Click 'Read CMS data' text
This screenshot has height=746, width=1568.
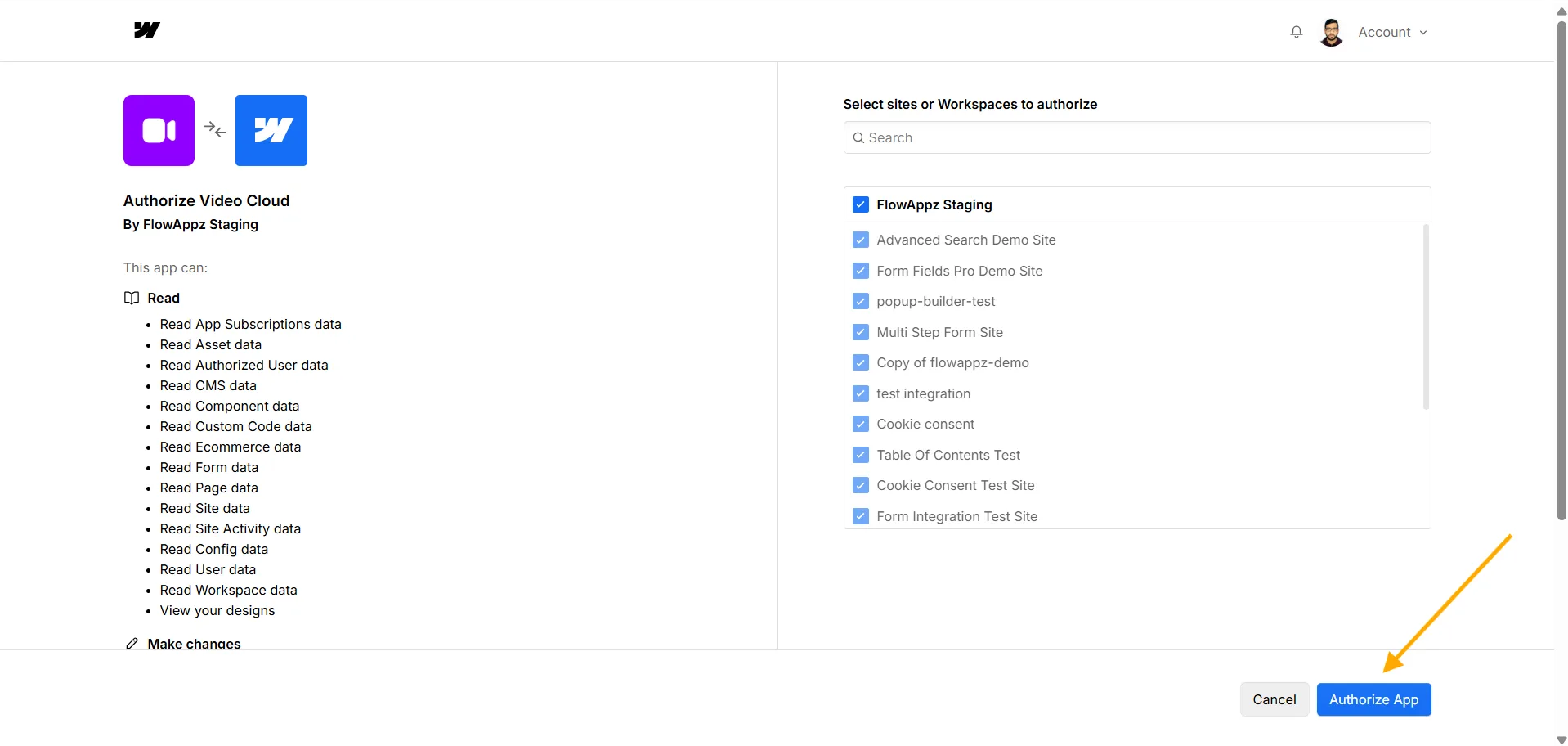[x=208, y=385]
